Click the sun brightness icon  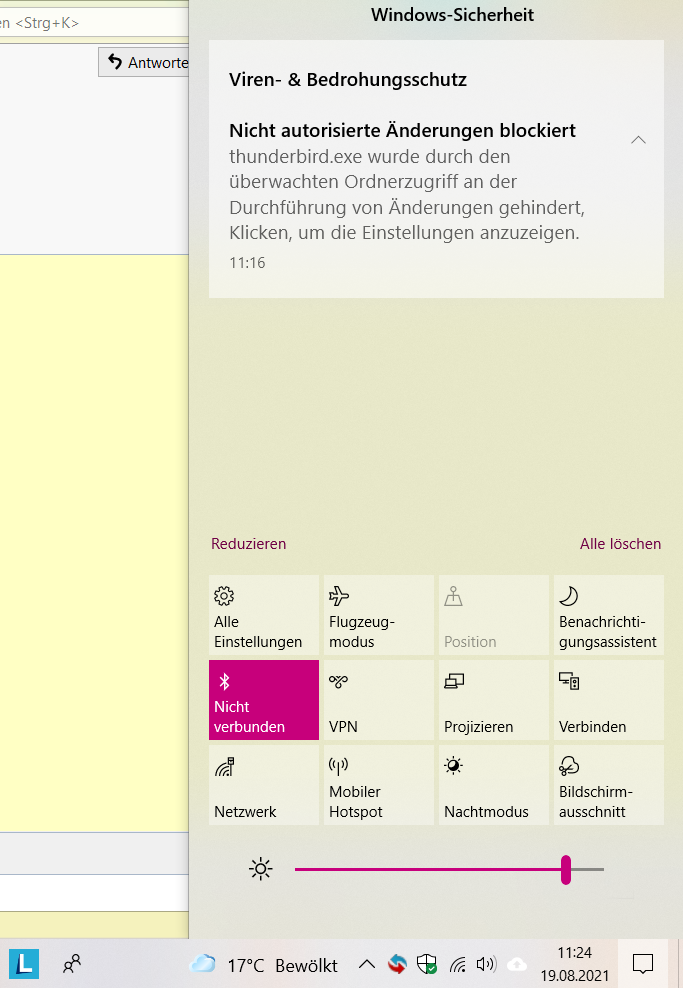(261, 870)
